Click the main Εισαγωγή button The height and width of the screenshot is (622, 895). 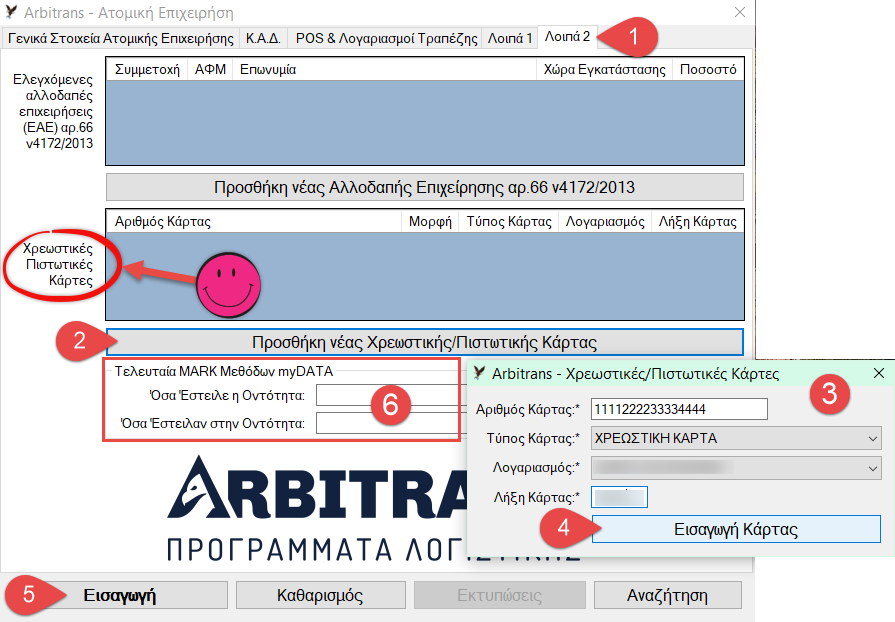pos(119,595)
